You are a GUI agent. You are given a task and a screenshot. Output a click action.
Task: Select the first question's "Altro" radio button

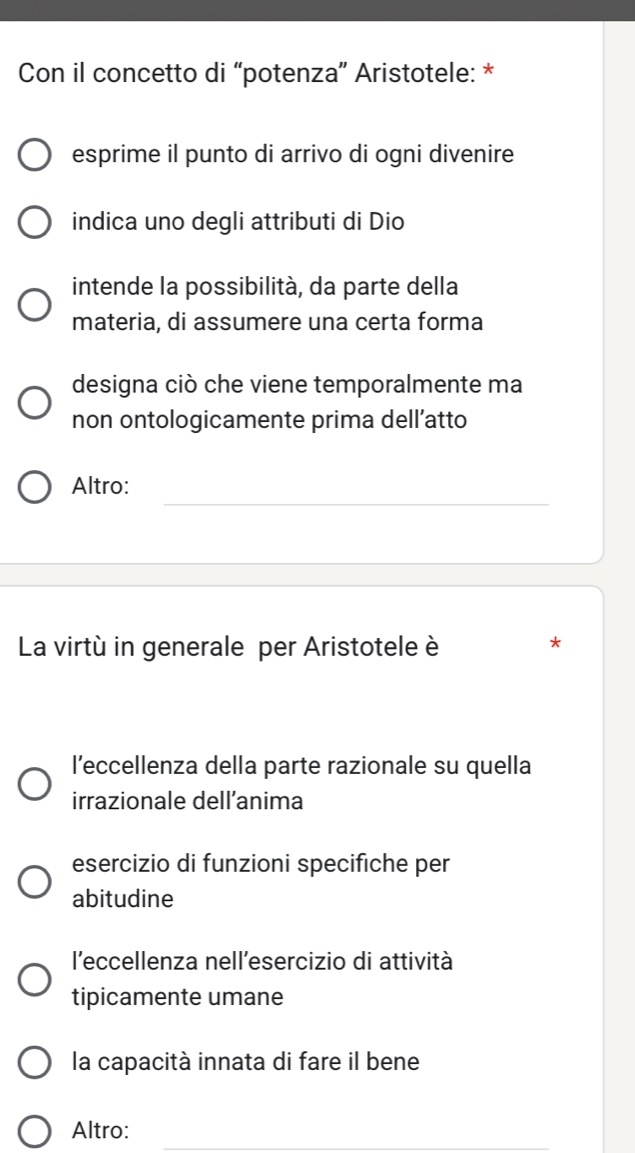click(35, 487)
